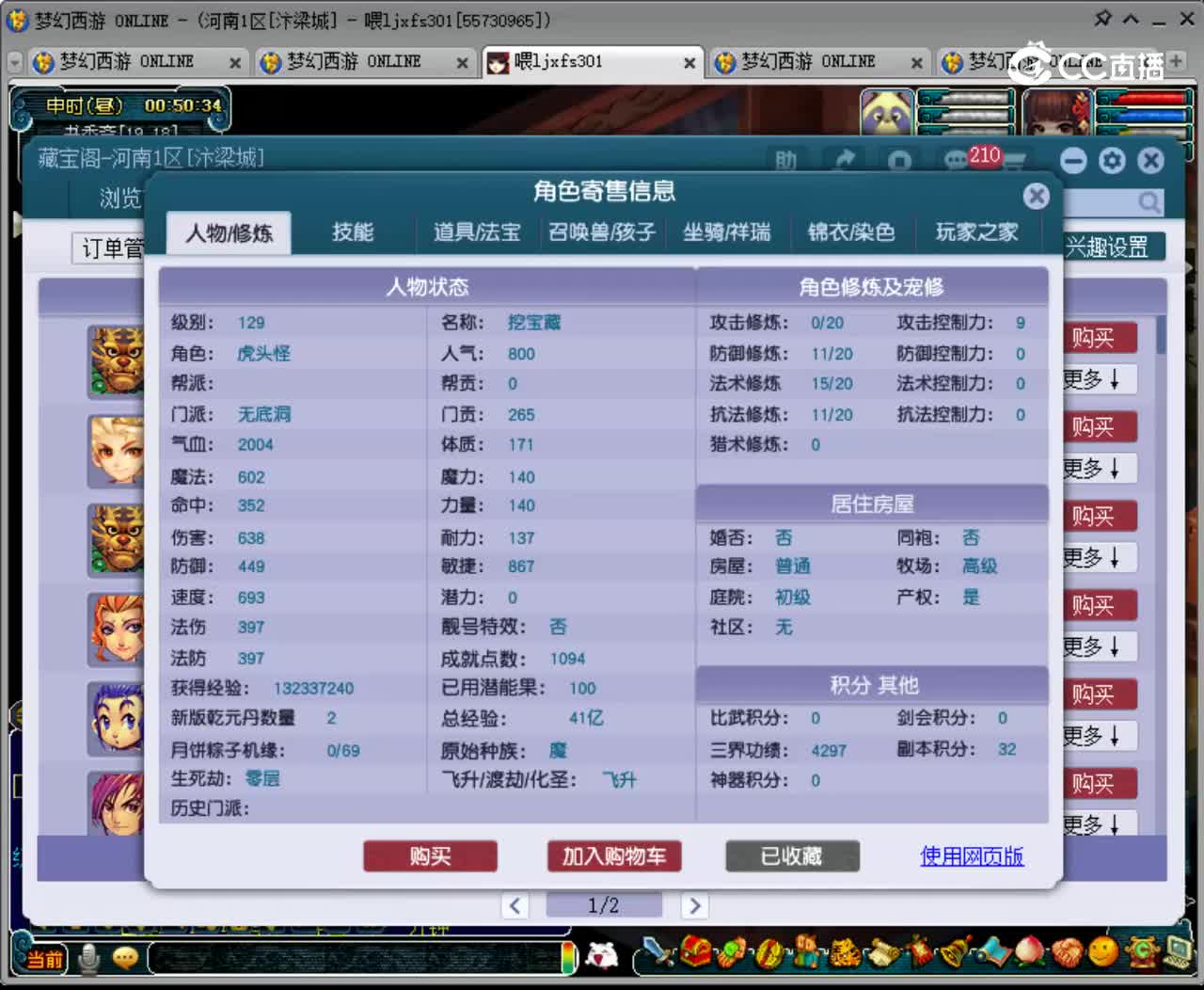Open the gear settings icon in 藏宝阁 header
The width and height of the screenshot is (1204, 990).
pos(1112,160)
